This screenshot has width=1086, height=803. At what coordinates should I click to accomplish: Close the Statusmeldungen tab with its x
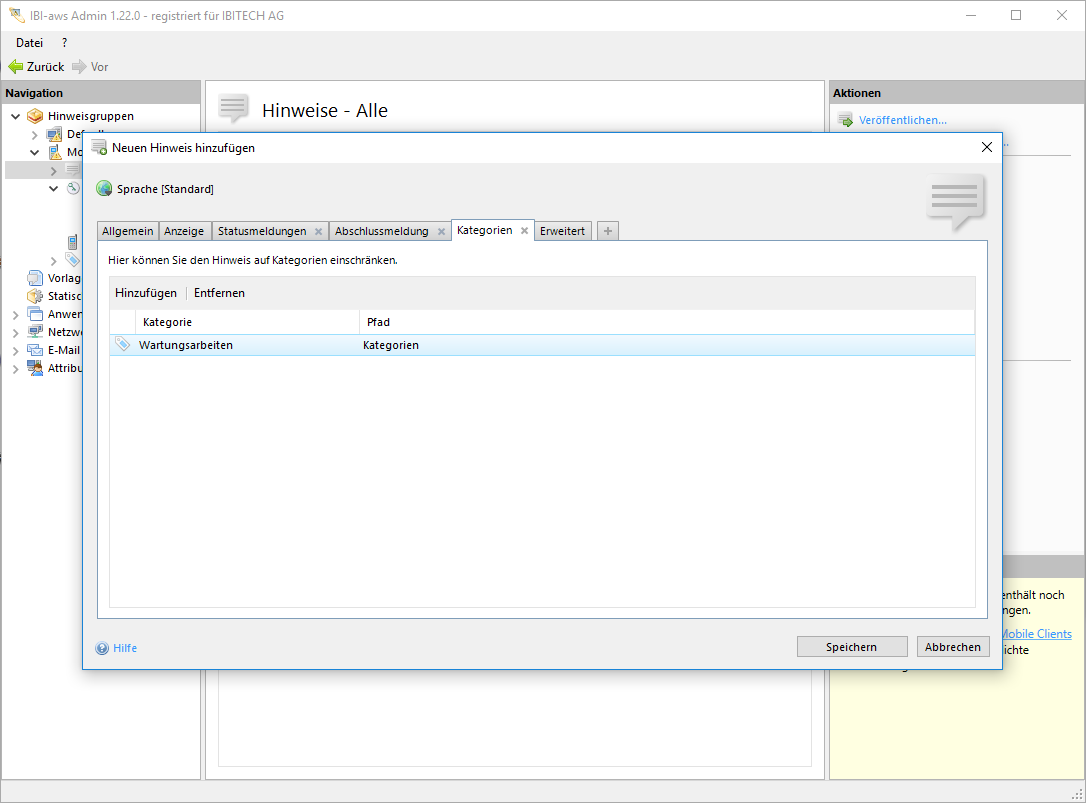[x=318, y=231]
